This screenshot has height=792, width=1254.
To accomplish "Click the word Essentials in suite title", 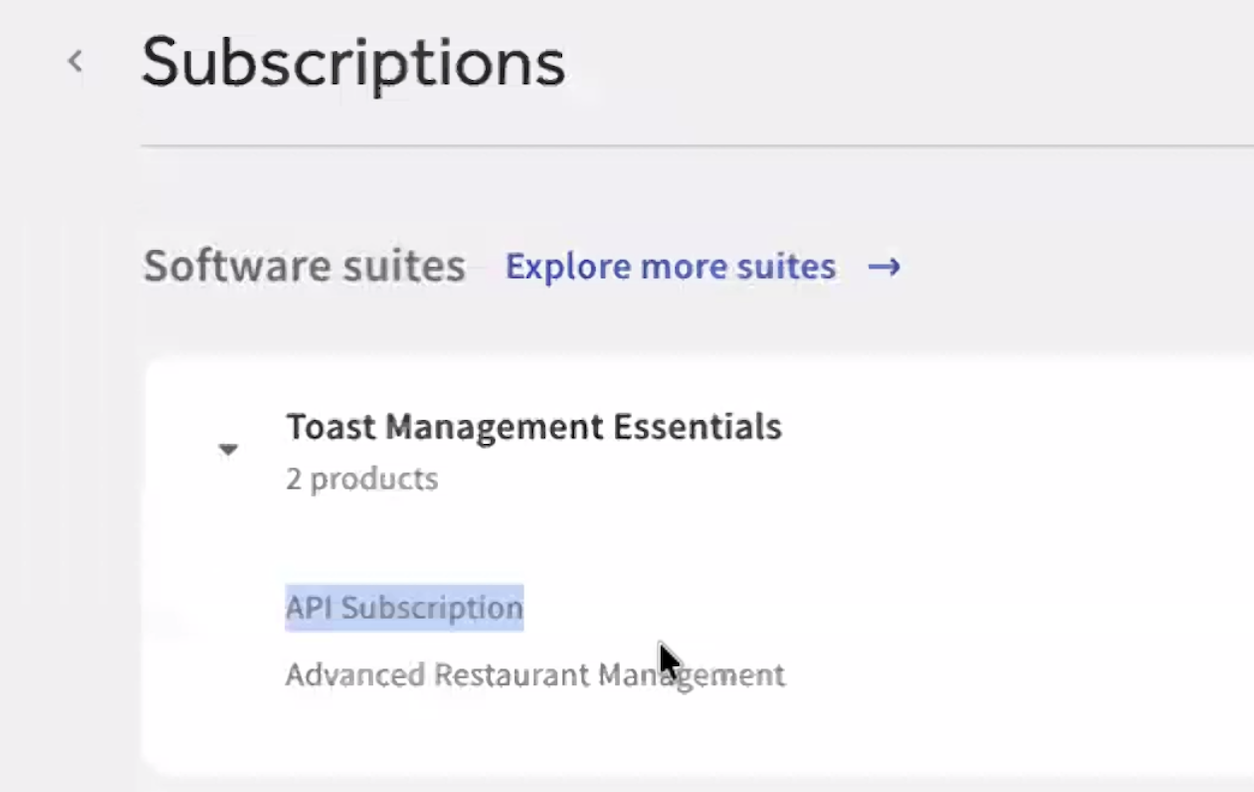I will [x=697, y=427].
